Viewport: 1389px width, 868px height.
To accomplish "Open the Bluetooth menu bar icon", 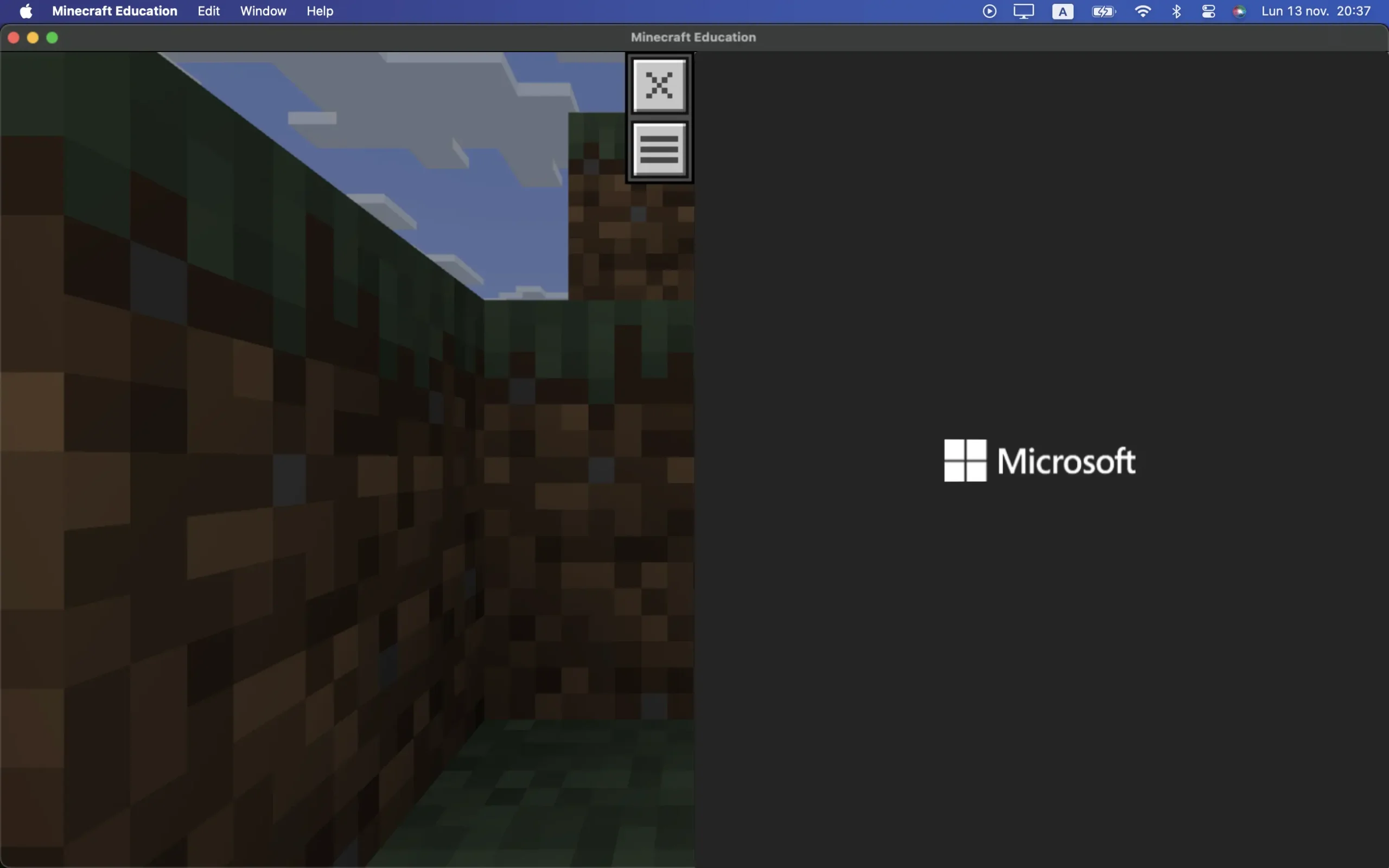I will click(1176, 11).
